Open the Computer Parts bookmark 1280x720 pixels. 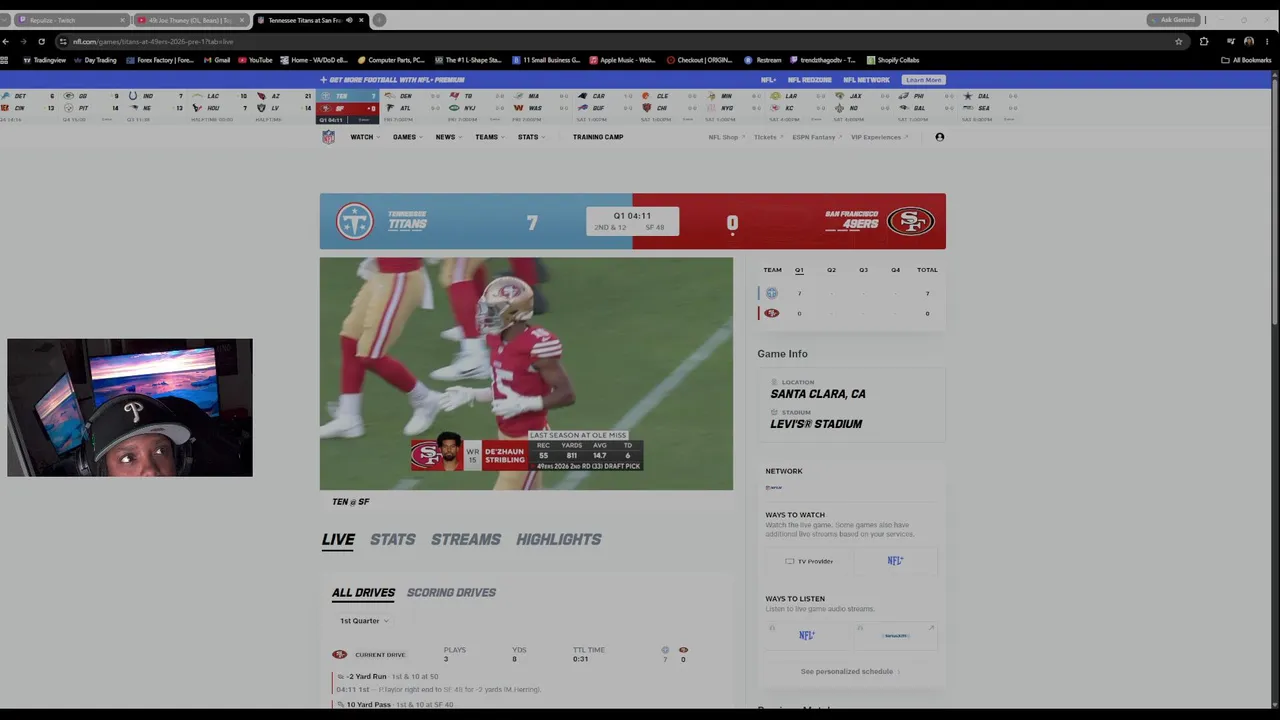tap(391, 60)
